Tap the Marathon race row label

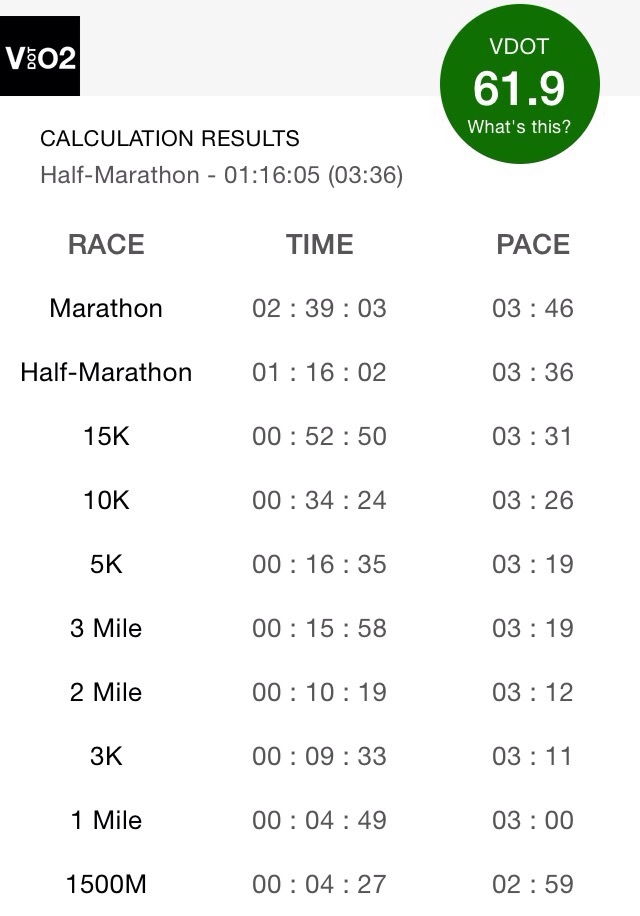pyautogui.click(x=106, y=308)
